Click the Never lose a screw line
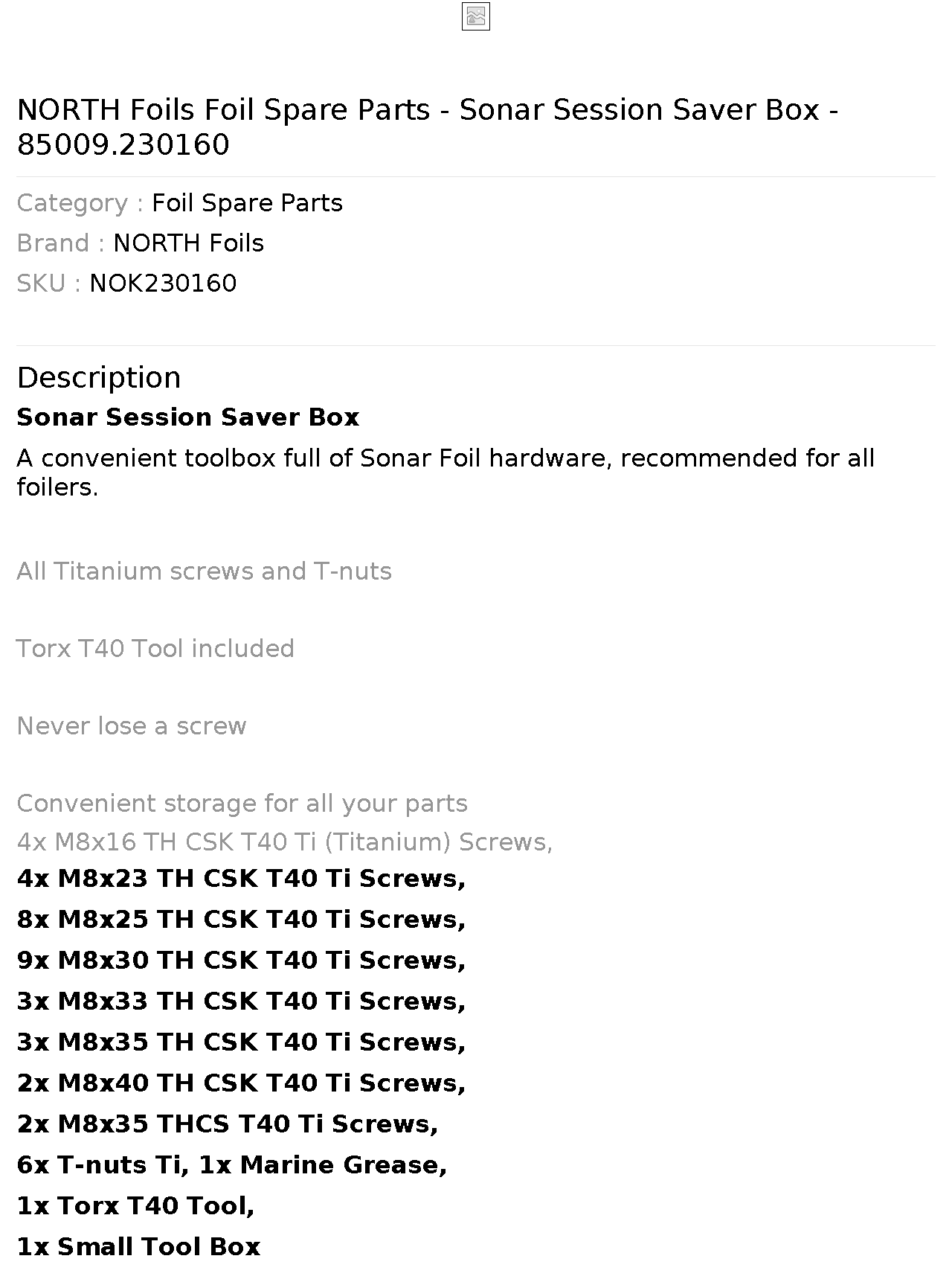952x1282 pixels. (132, 726)
